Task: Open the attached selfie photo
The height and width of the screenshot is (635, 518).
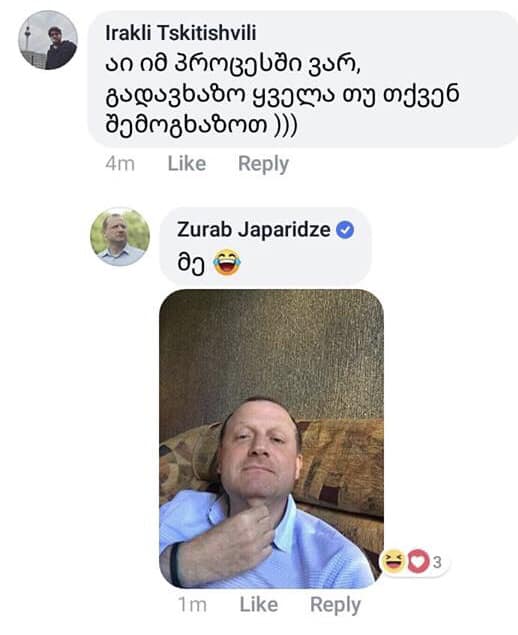Action: coord(271,439)
